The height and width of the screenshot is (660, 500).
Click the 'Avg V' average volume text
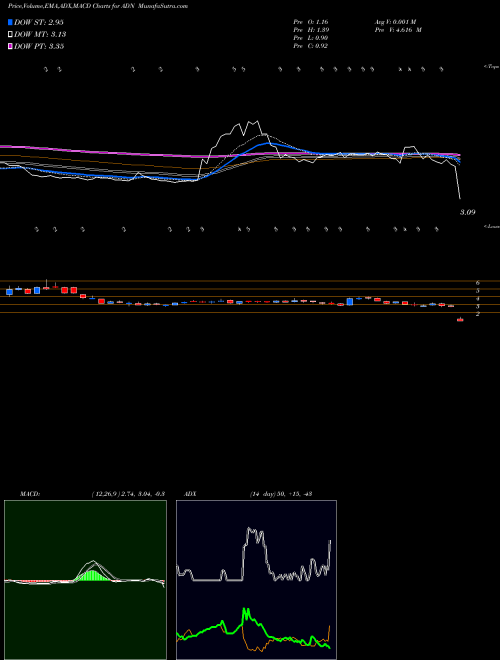[x=395, y=22]
